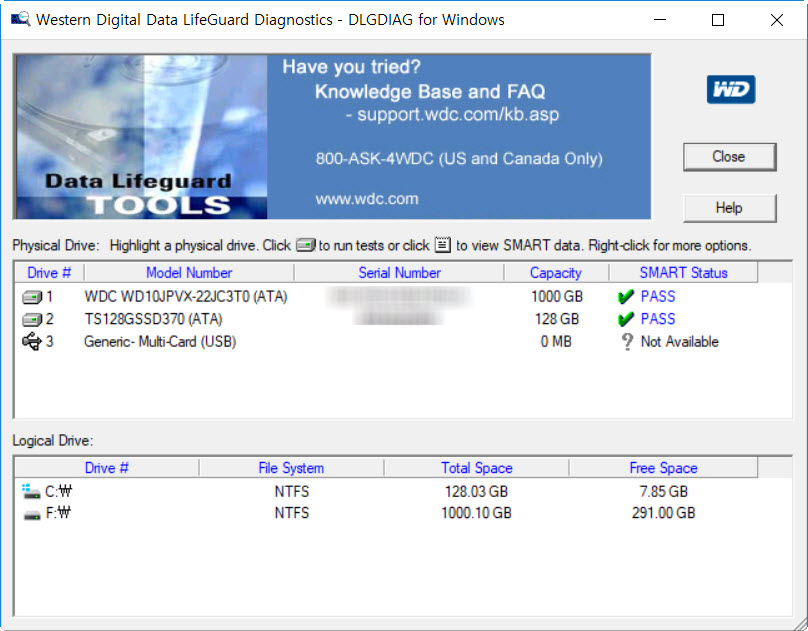
Task: Click the Free Space column header
Action: [x=663, y=468]
